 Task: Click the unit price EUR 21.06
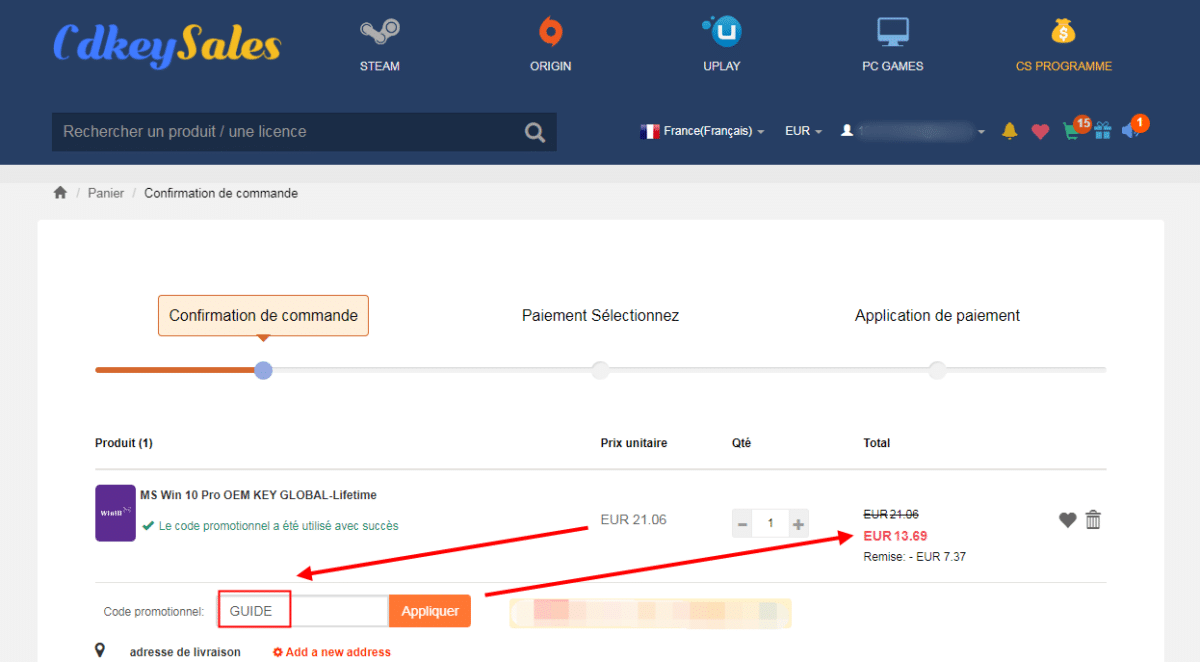633,520
